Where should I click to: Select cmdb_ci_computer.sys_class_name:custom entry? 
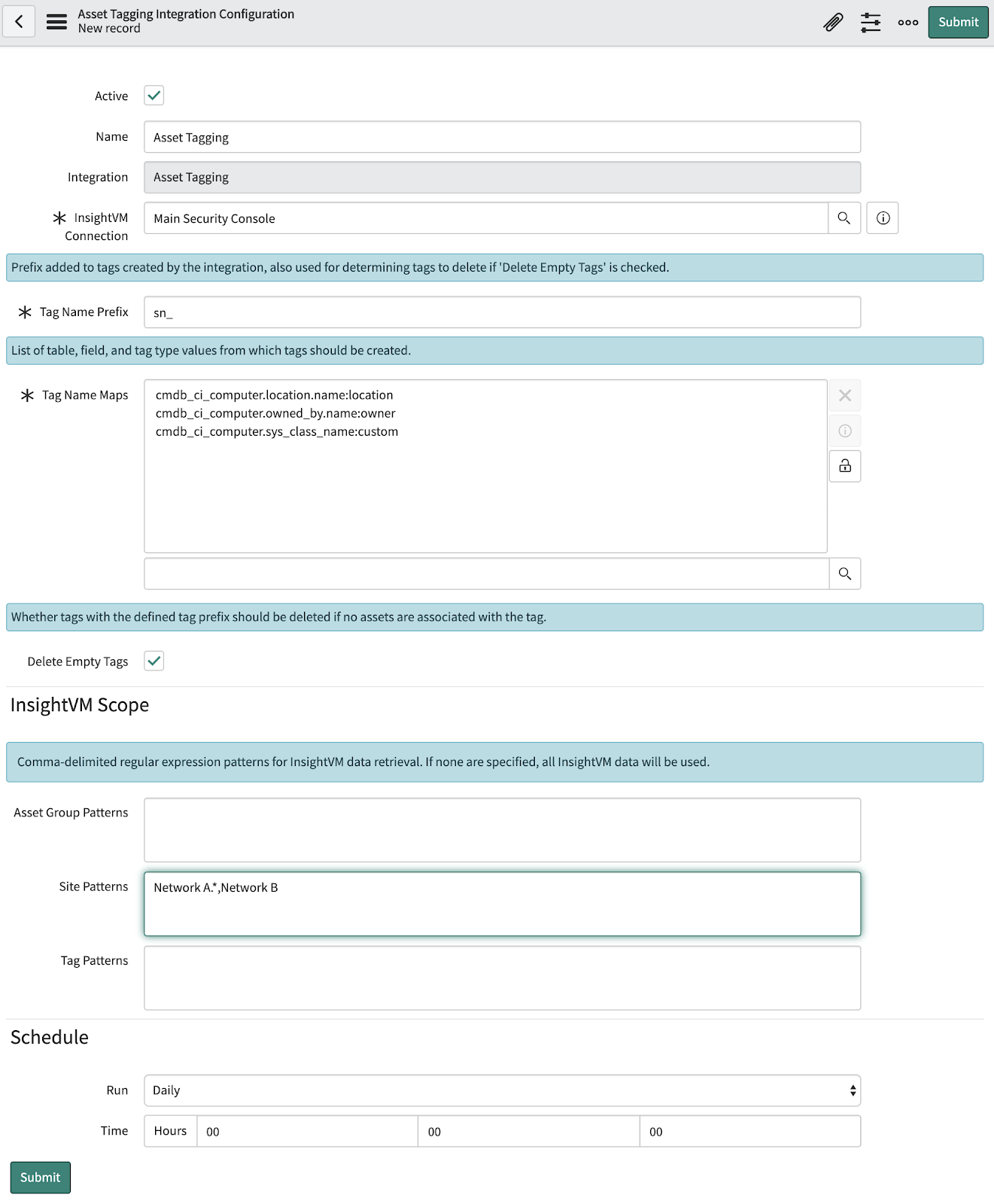[277, 431]
